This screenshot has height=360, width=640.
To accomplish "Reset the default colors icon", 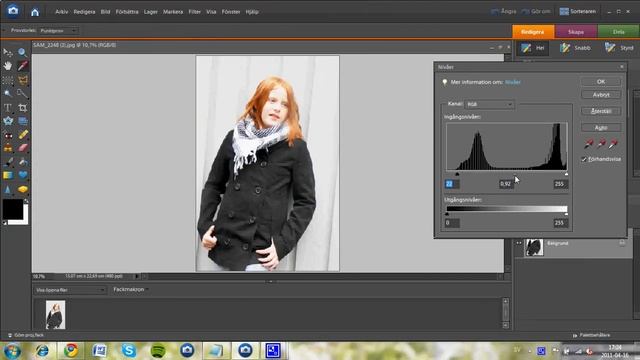I will tap(5, 223).
